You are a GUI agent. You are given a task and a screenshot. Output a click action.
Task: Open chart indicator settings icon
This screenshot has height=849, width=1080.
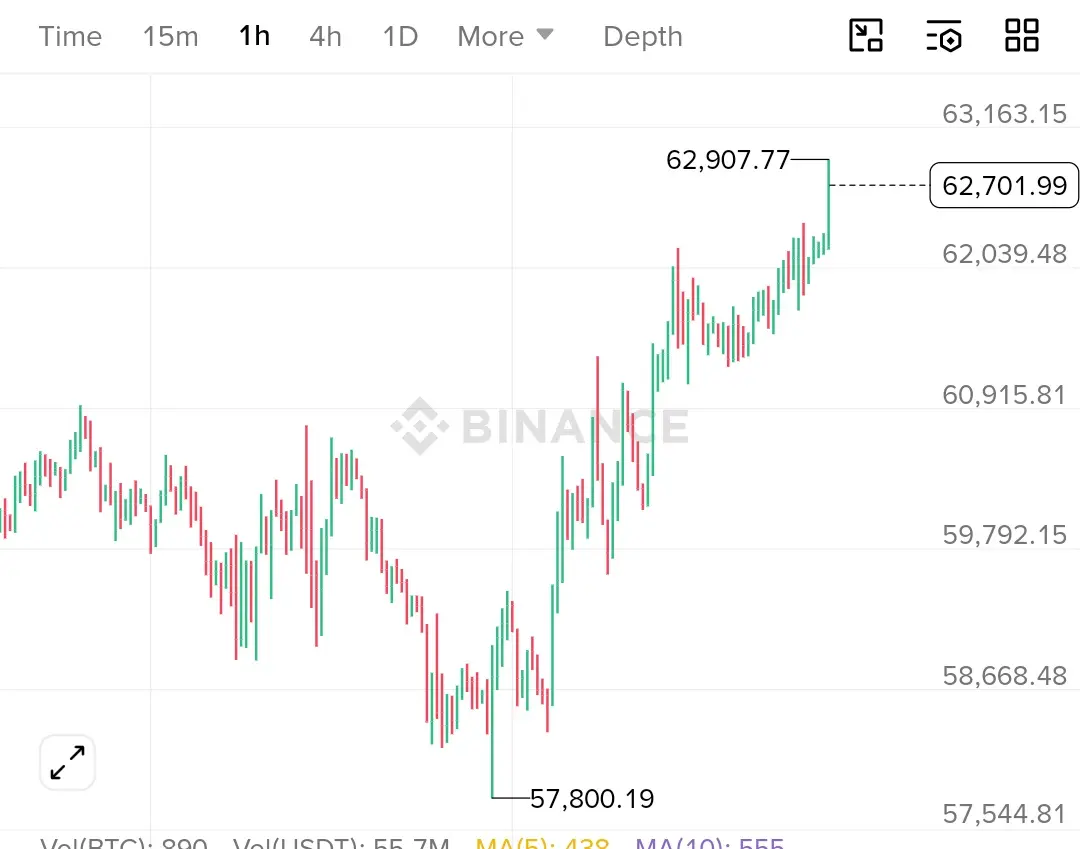[944, 36]
